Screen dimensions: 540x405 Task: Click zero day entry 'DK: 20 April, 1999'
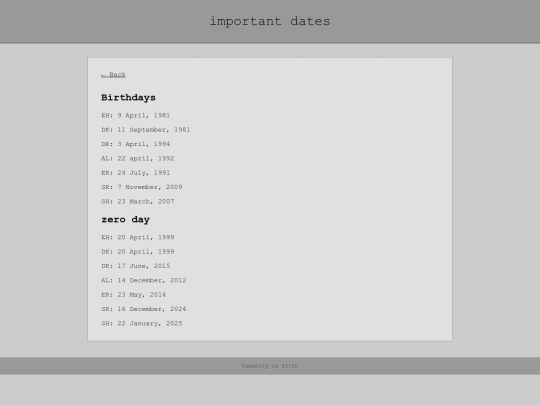pyautogui.click(x=138, y=252)
